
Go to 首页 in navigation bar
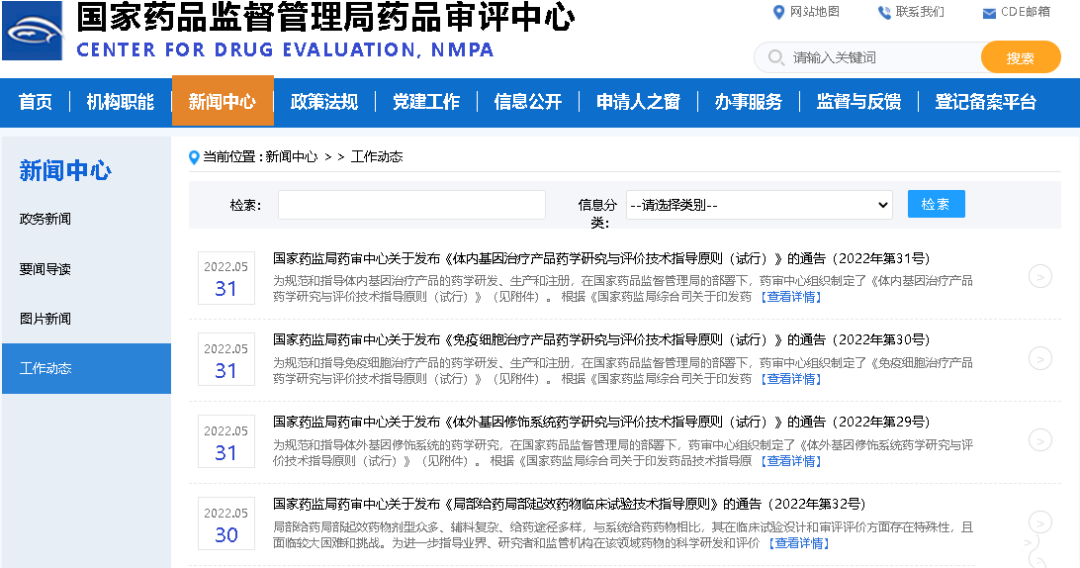tap(35, 102)
